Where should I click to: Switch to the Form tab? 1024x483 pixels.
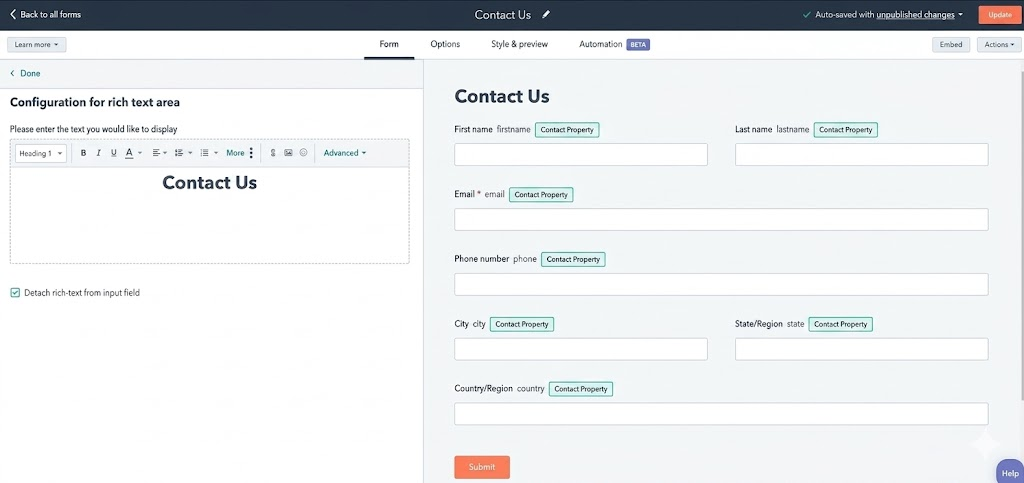pyautogui.click(x=389, y=44)
